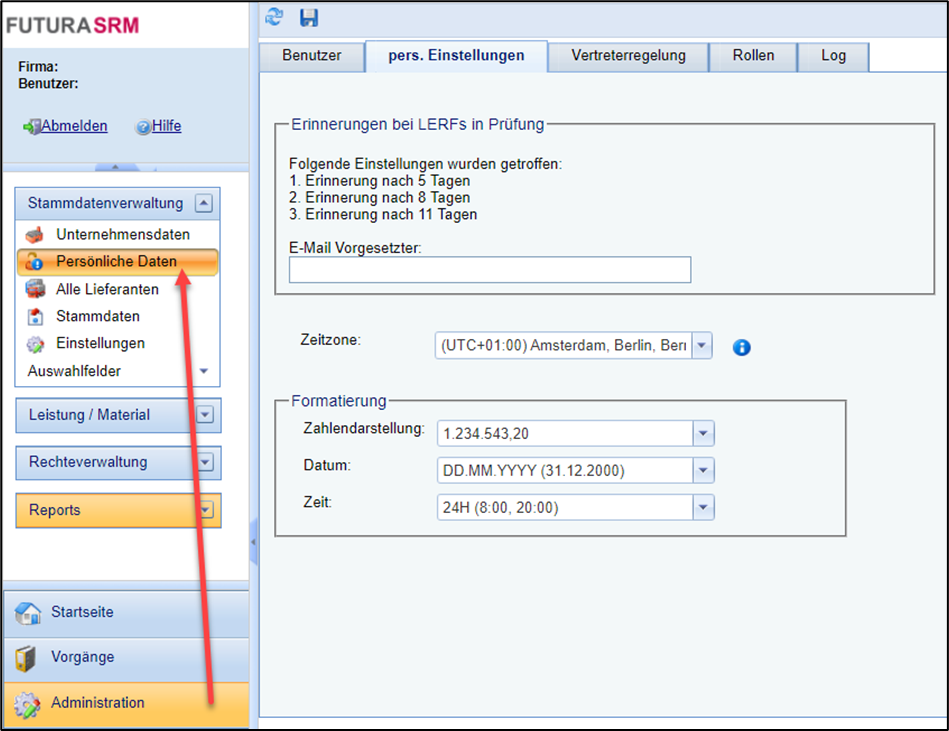
Task: Open the Zeitzone dropdown
Action: click(x=702, y=346)
